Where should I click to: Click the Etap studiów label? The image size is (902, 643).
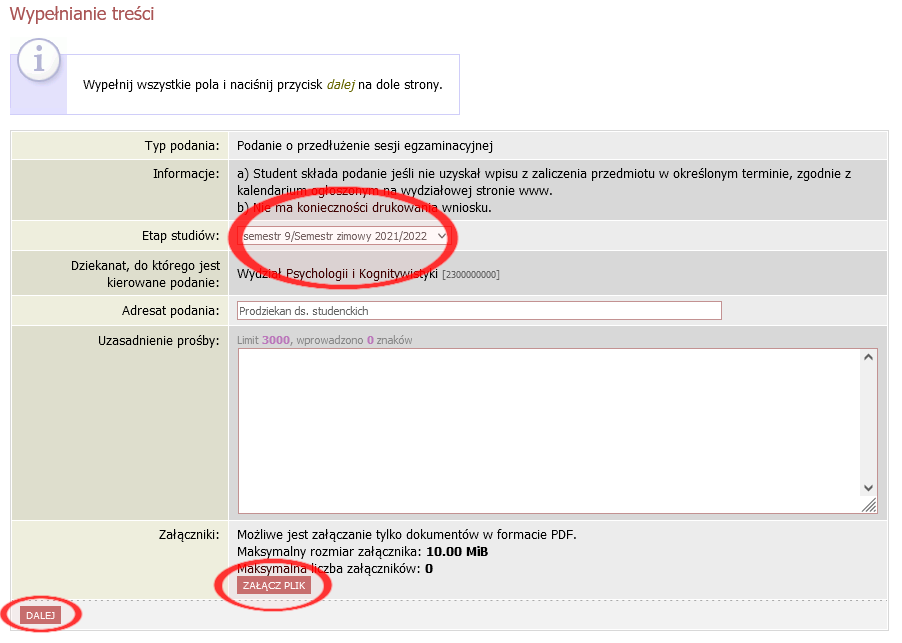[x=180, y=236]
